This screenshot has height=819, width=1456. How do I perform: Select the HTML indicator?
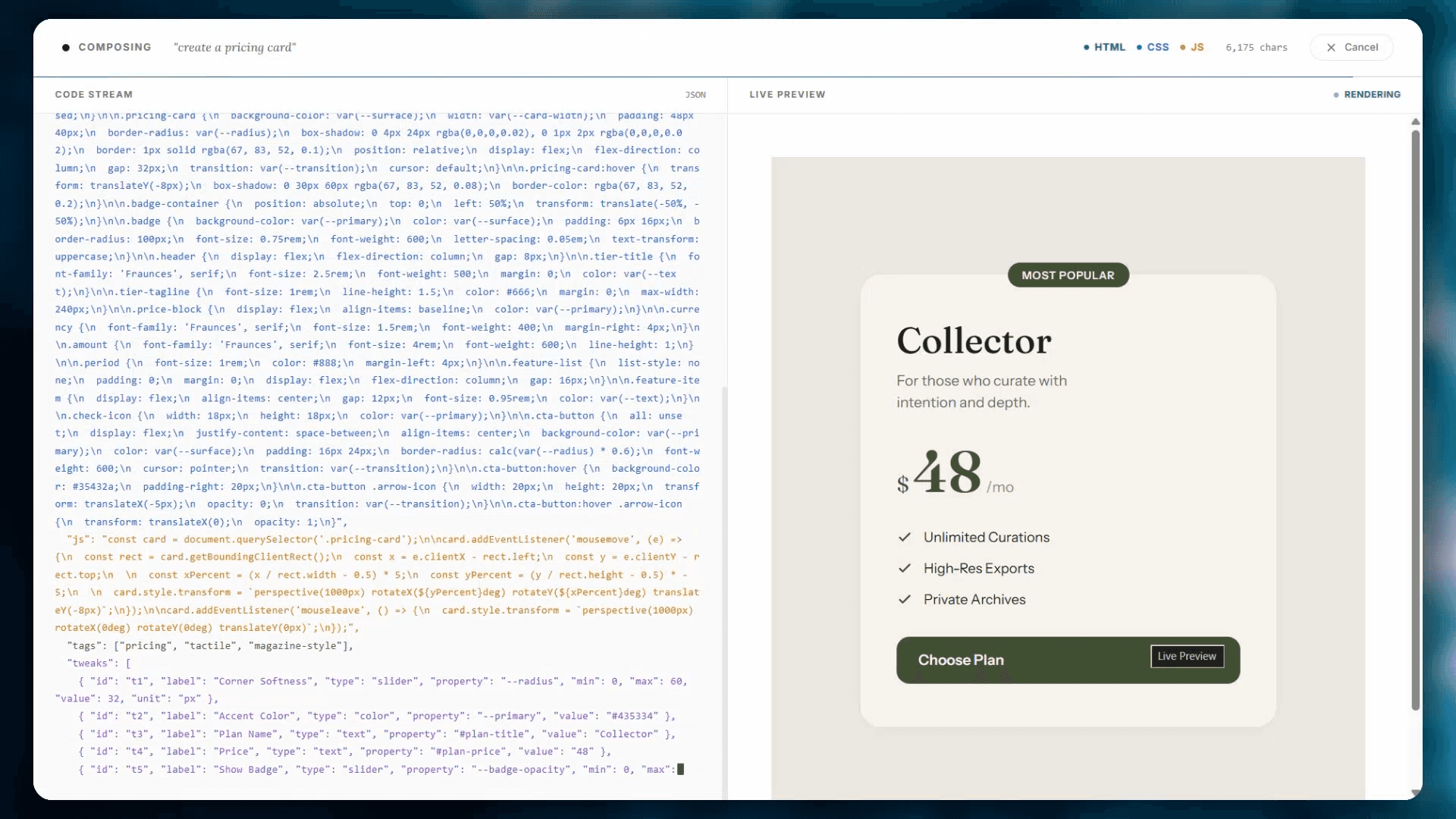1104,47
